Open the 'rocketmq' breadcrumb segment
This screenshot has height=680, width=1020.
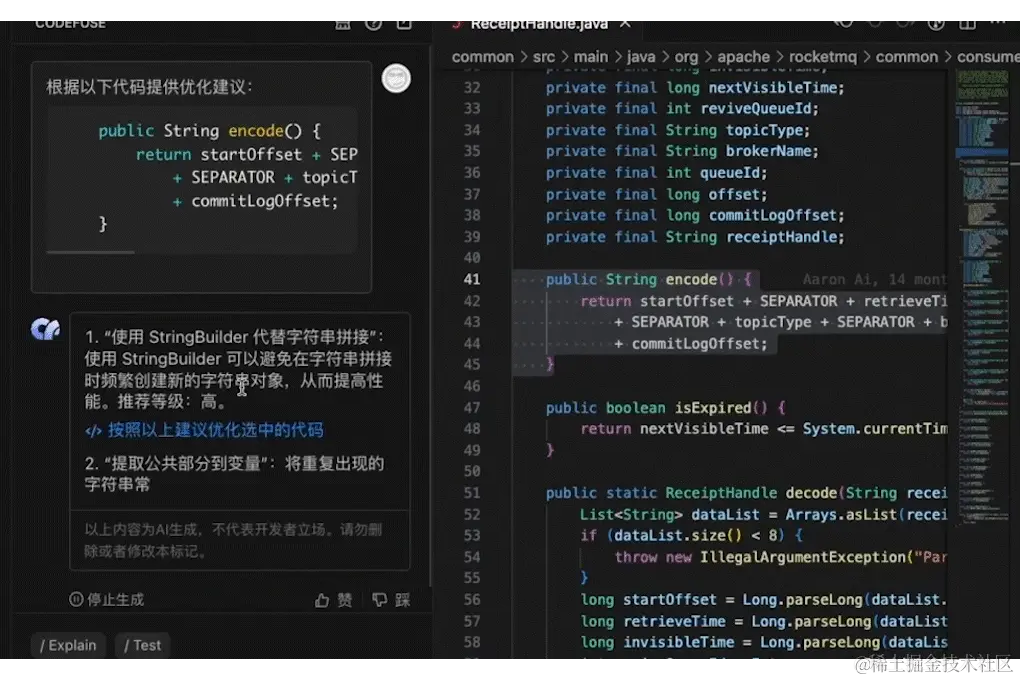823,57
